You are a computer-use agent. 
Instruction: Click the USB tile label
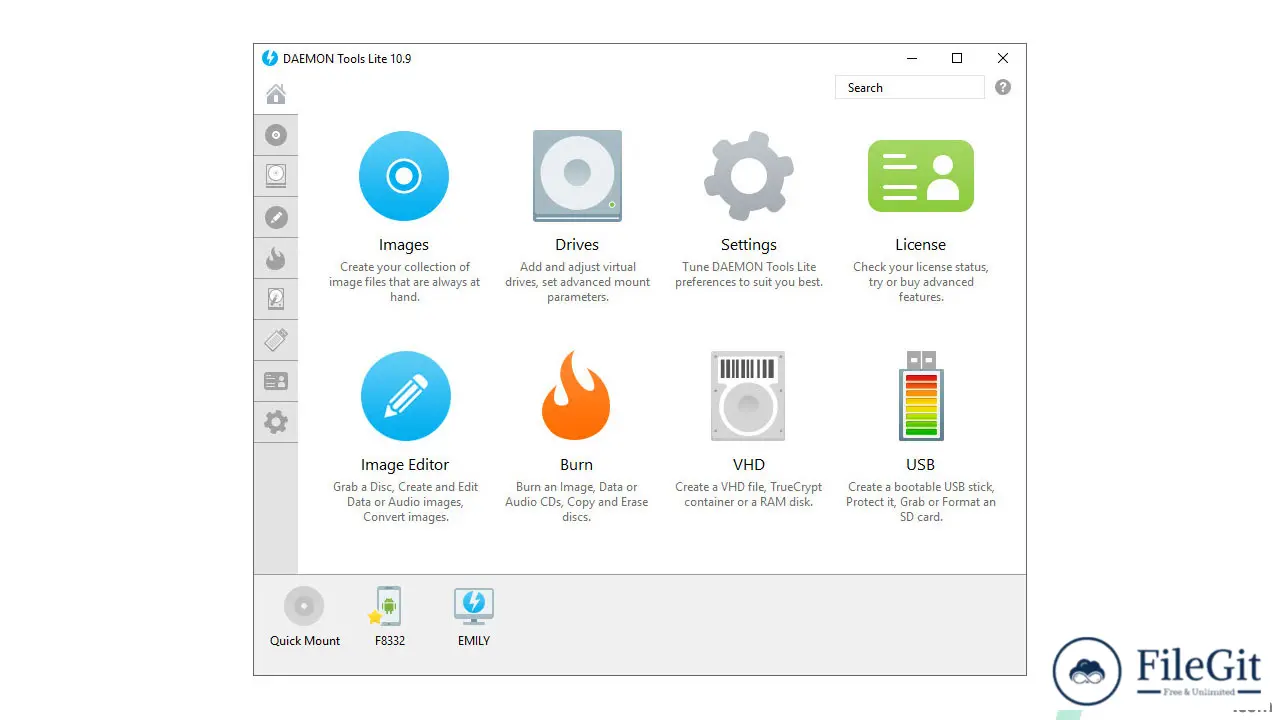click(921, 465)
